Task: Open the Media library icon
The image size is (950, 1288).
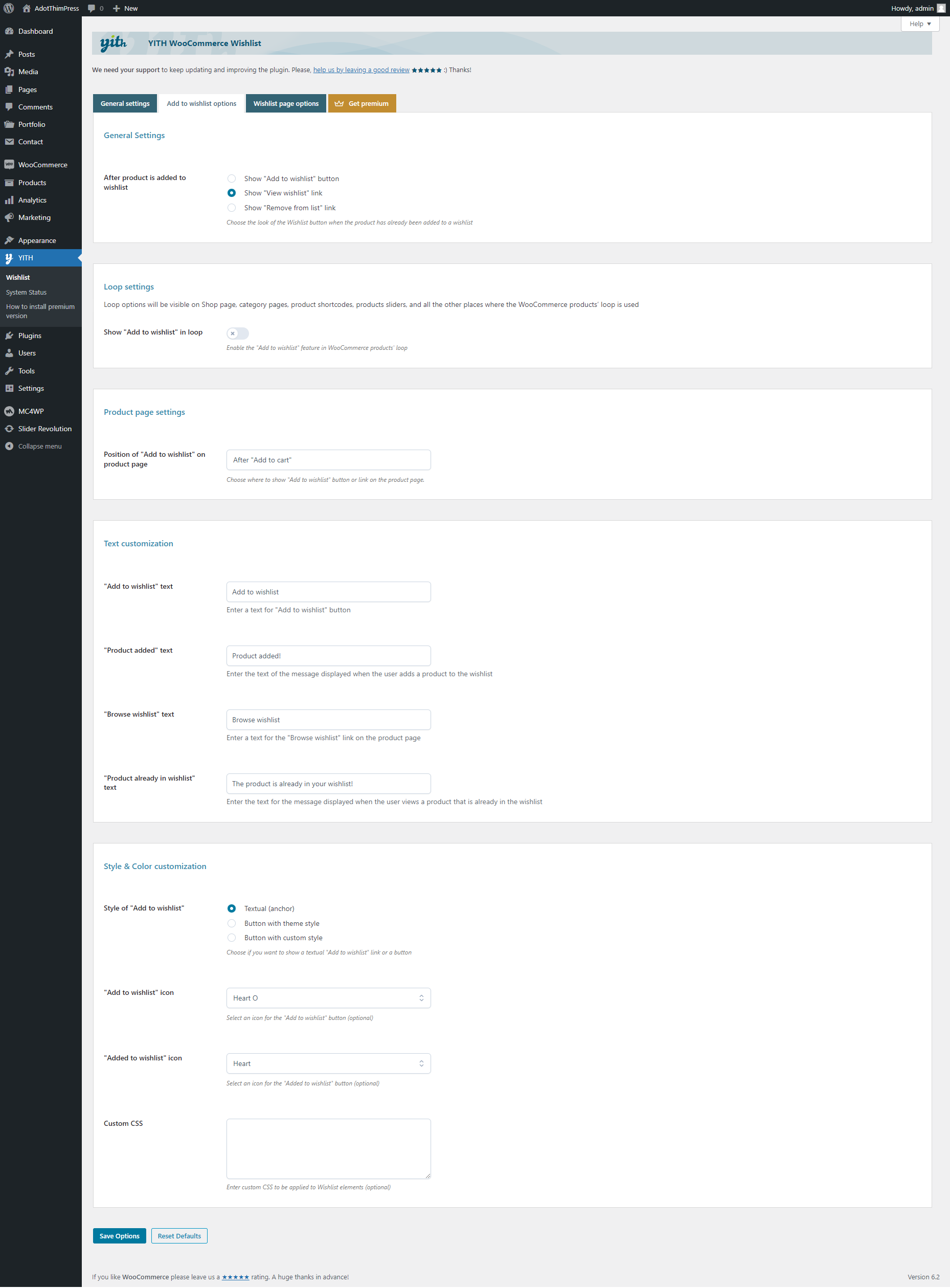Action: tap(9, 71)
